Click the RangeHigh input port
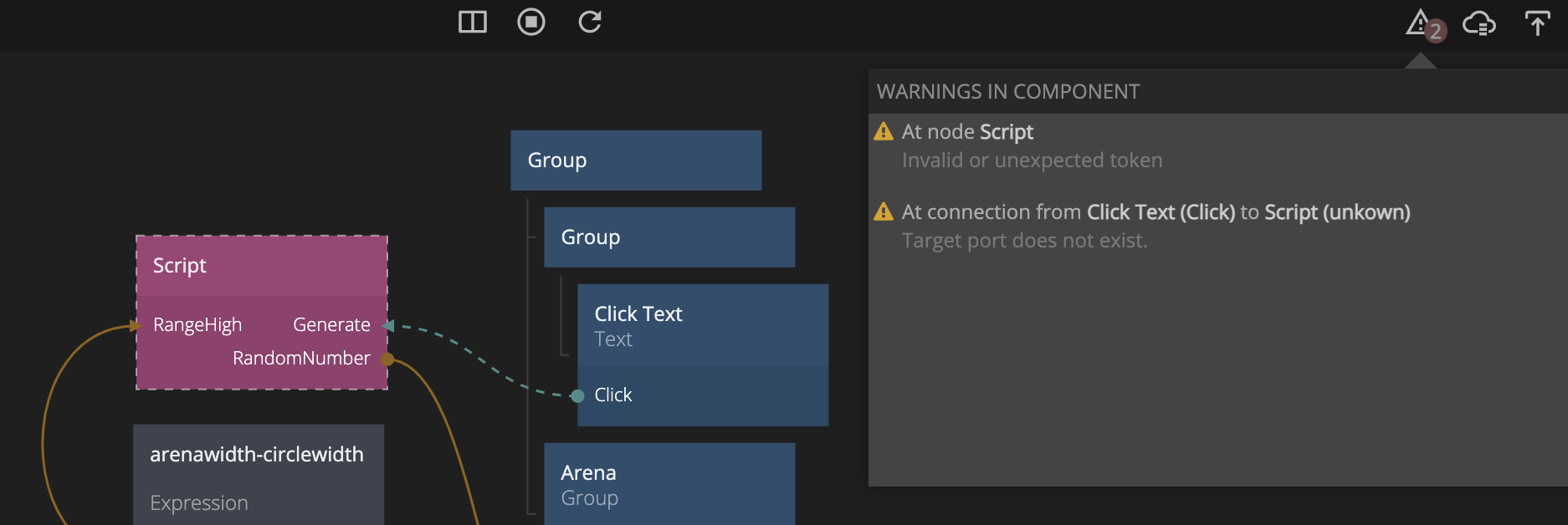The image size is (1568, 525). 136,326
